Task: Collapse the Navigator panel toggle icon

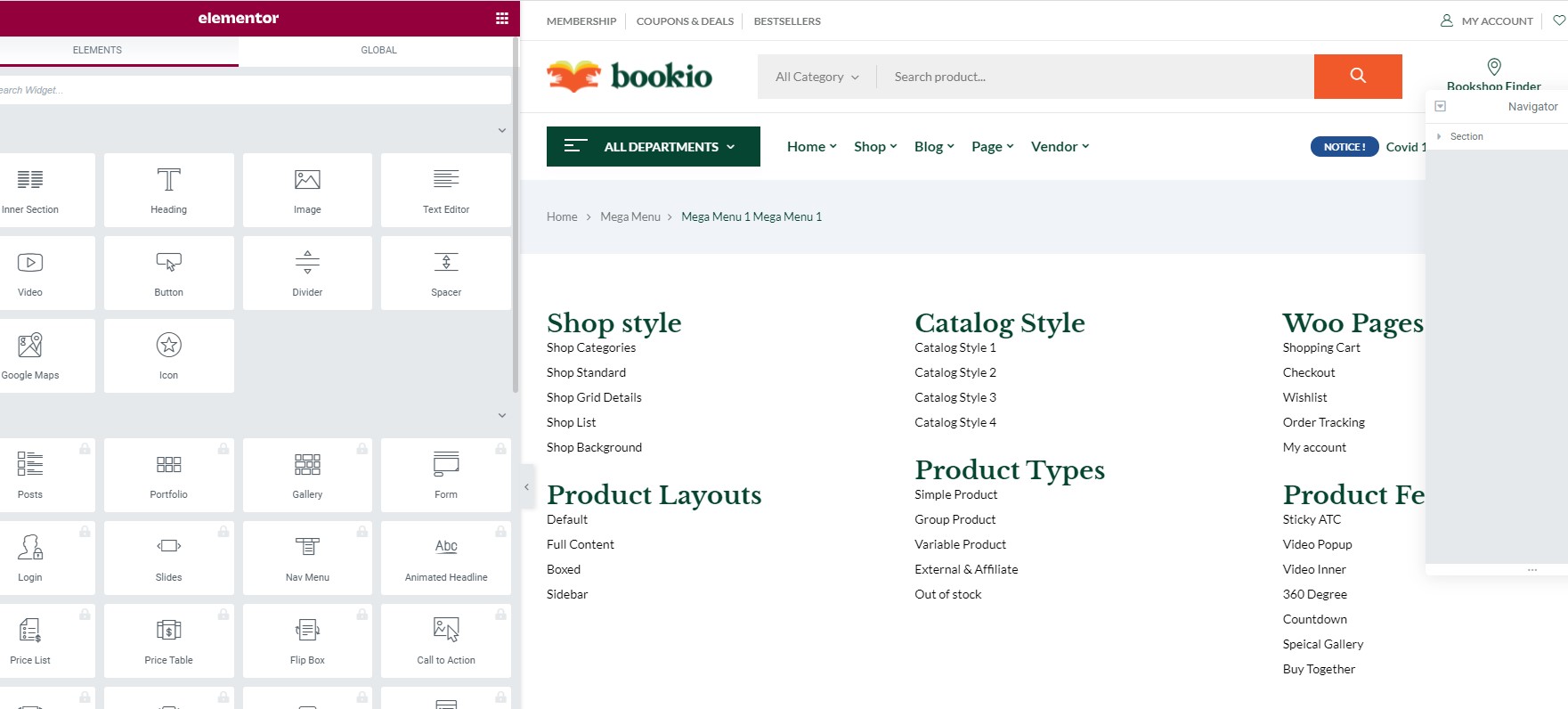Action: click(1440, 106)
